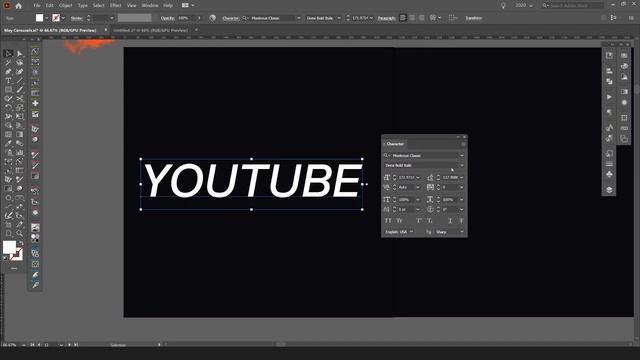
Task: Expand font family dropdown in Character panel
Action: pos(462,156)
